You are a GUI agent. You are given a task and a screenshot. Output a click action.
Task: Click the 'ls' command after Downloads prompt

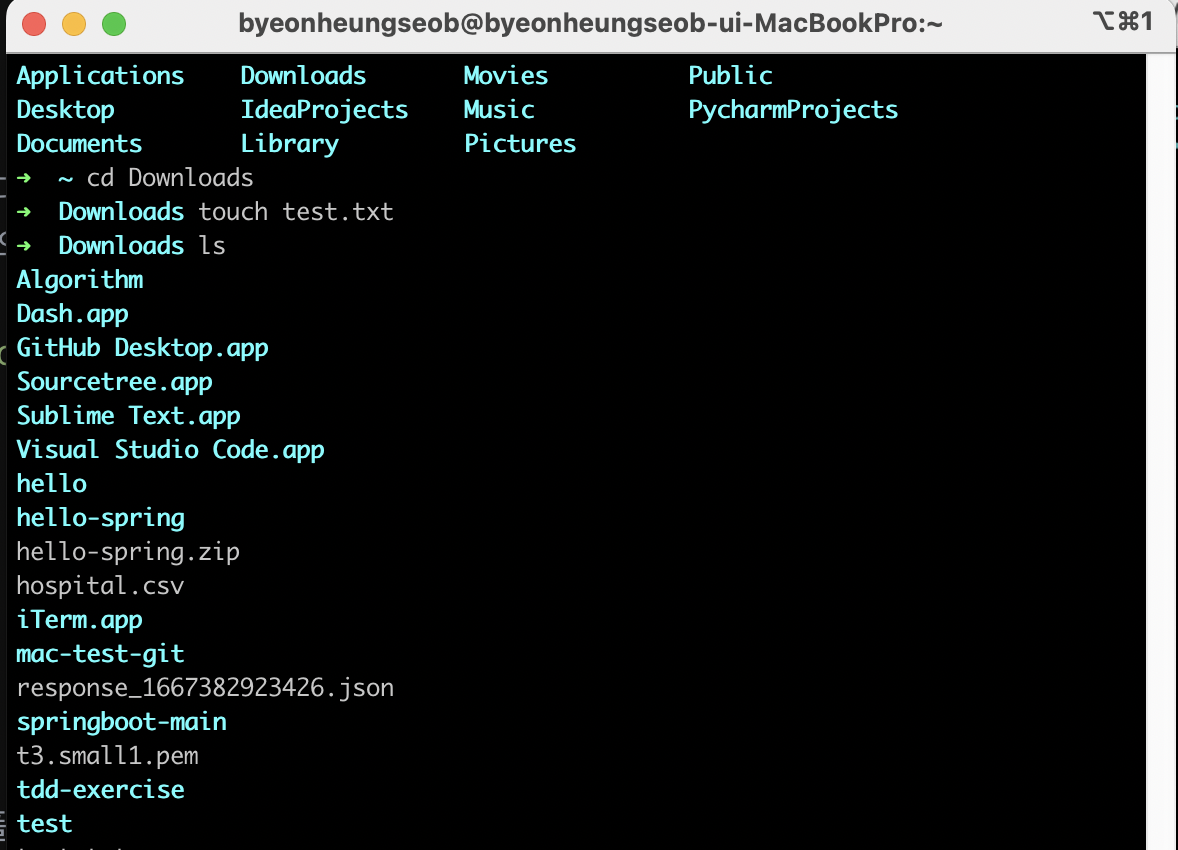(212, 246)
